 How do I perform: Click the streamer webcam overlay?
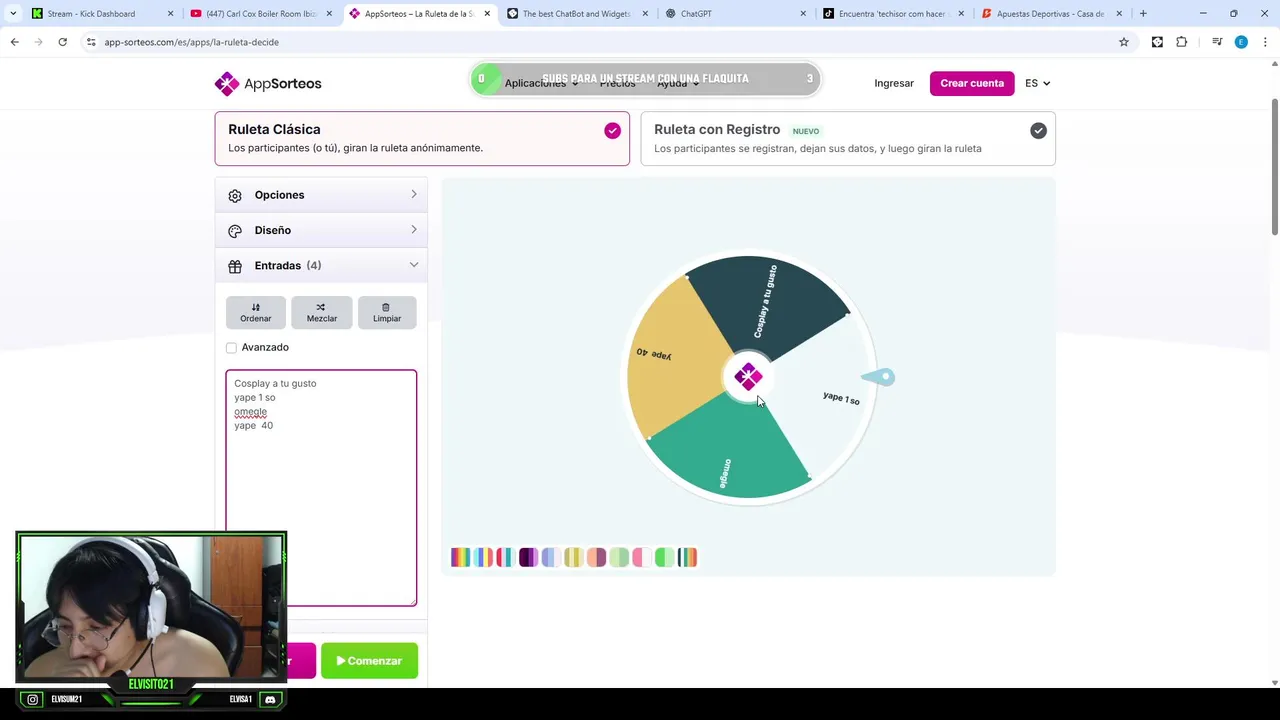(151, 606)
